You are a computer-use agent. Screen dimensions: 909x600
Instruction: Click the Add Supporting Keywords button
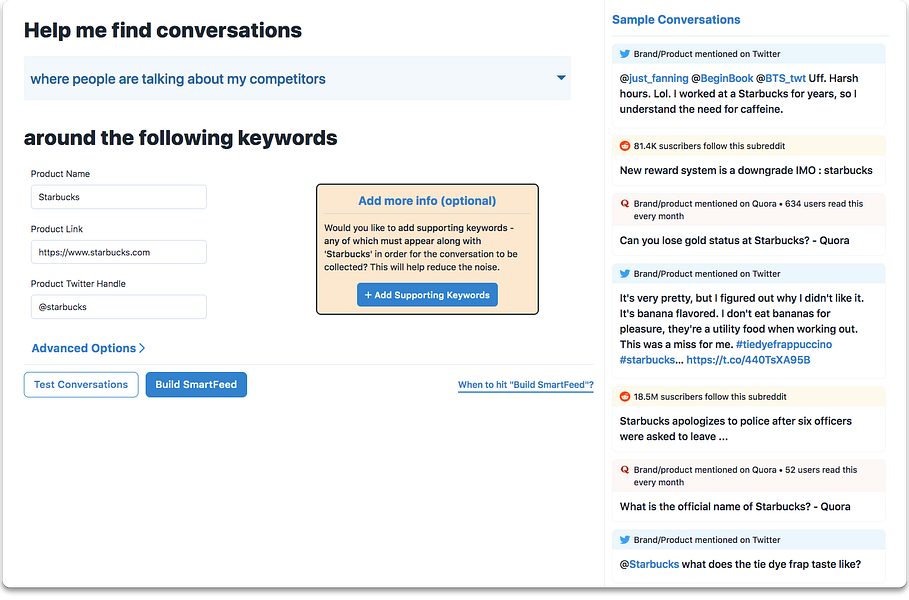click(427, 294)
